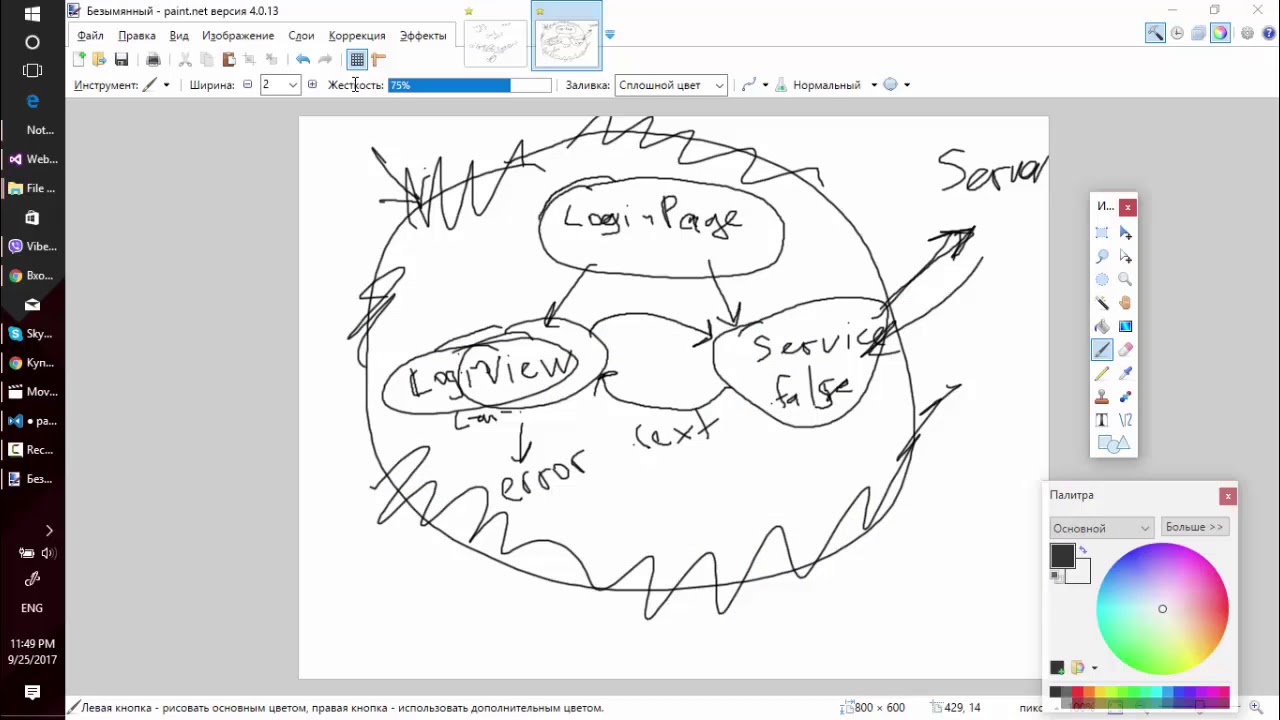This screenshot has height=720, width=1280.
Task: Select the Clone Stamp tool
Action: (x=1102, y=397)
